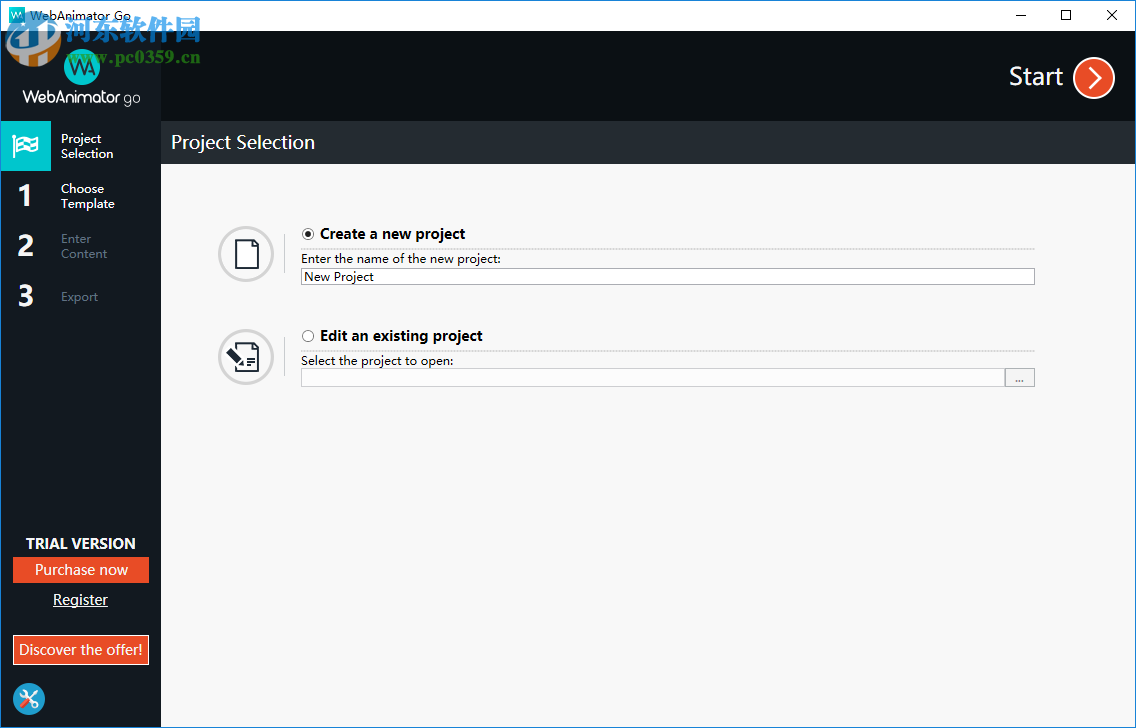Browse for project with the ellipsis button
Screen dimensions: 1136x728
[x=1019, y=378]
